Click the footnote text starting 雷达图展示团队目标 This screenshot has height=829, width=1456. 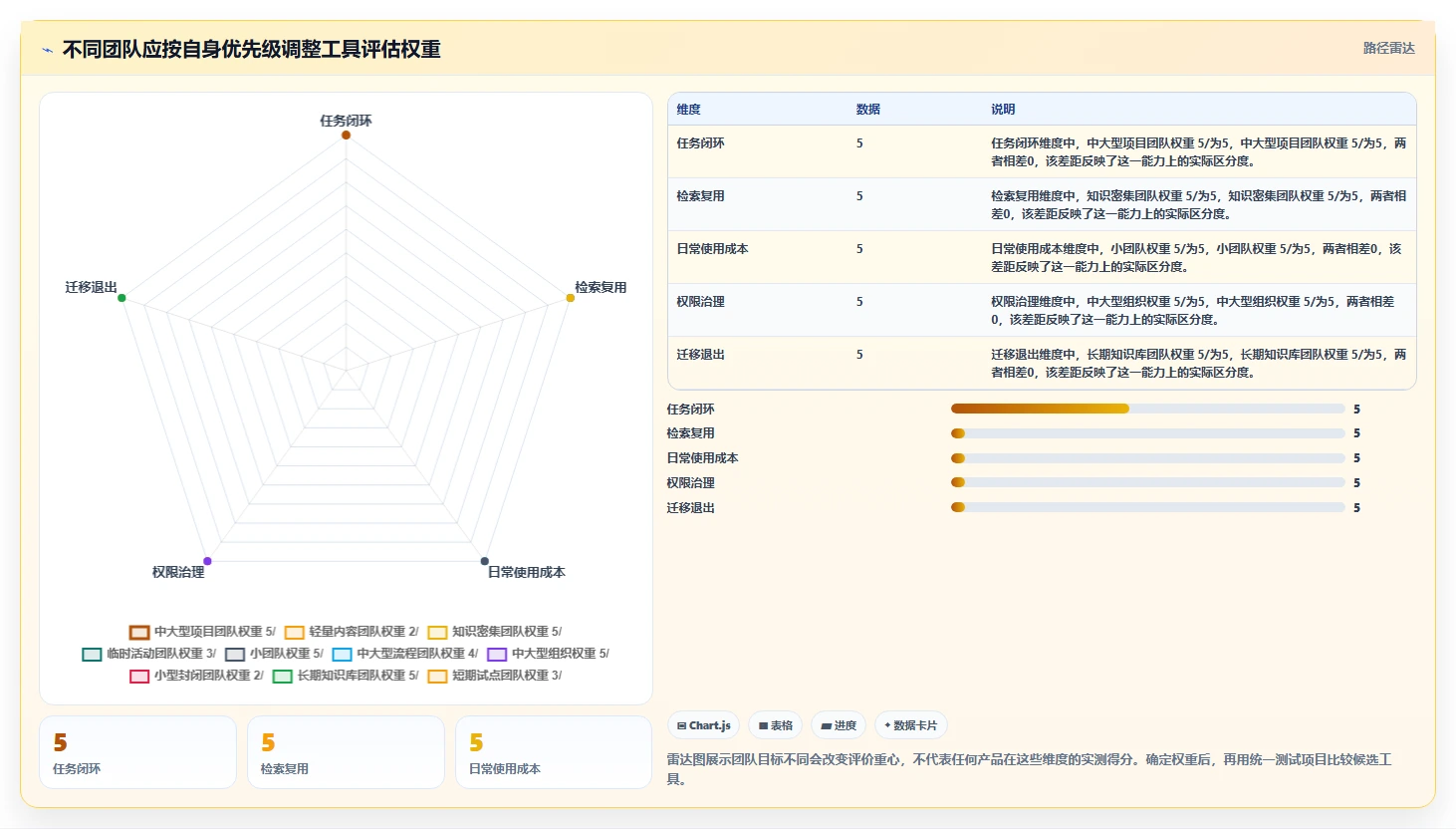pos(1030,769)
